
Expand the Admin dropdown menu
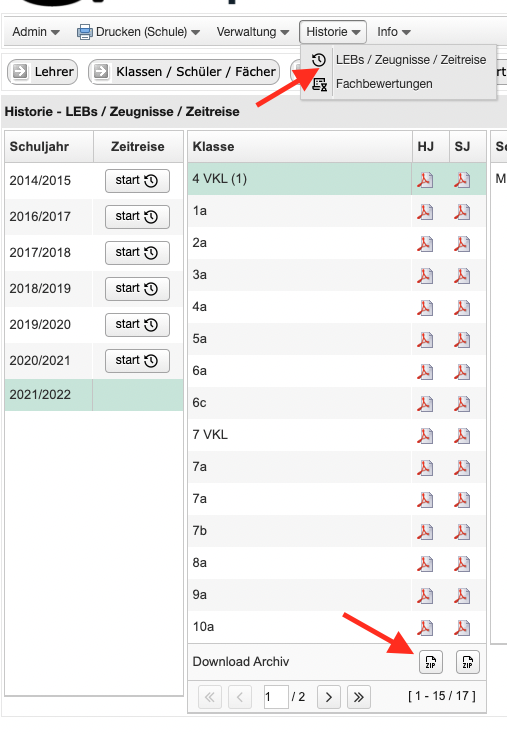click(x=36, y=32)
